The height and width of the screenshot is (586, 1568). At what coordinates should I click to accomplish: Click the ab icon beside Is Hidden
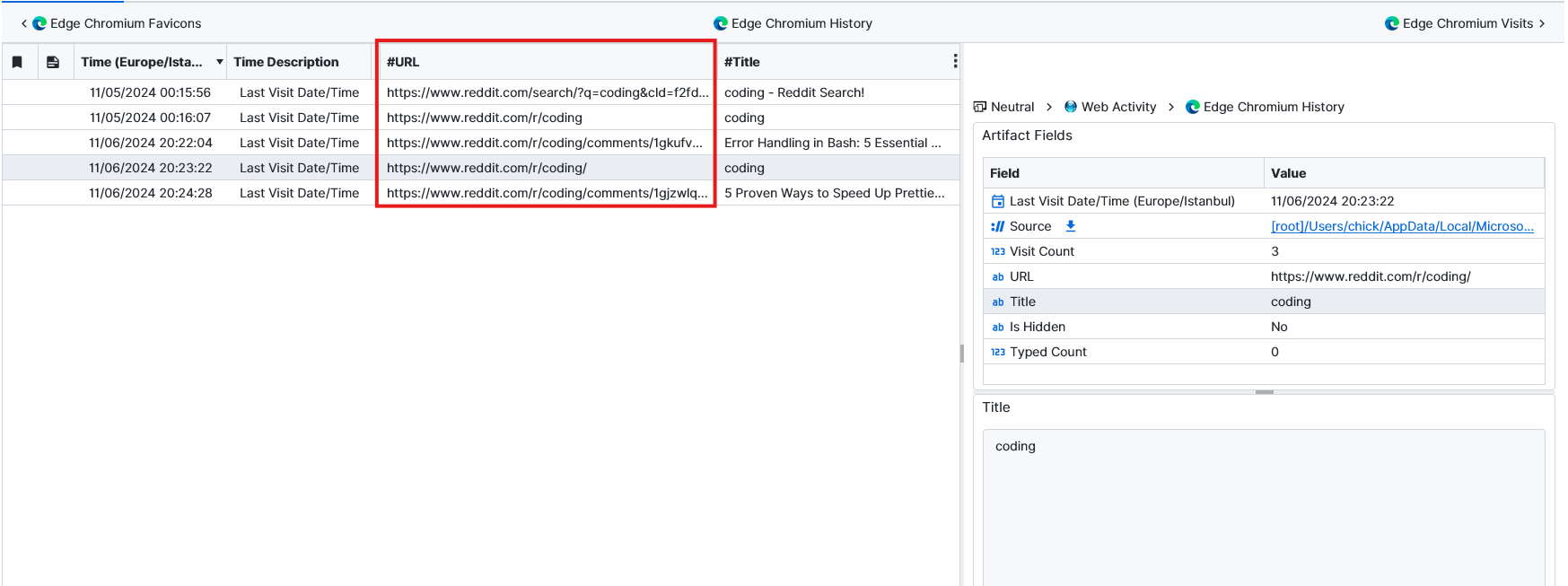tap(997, 327)
